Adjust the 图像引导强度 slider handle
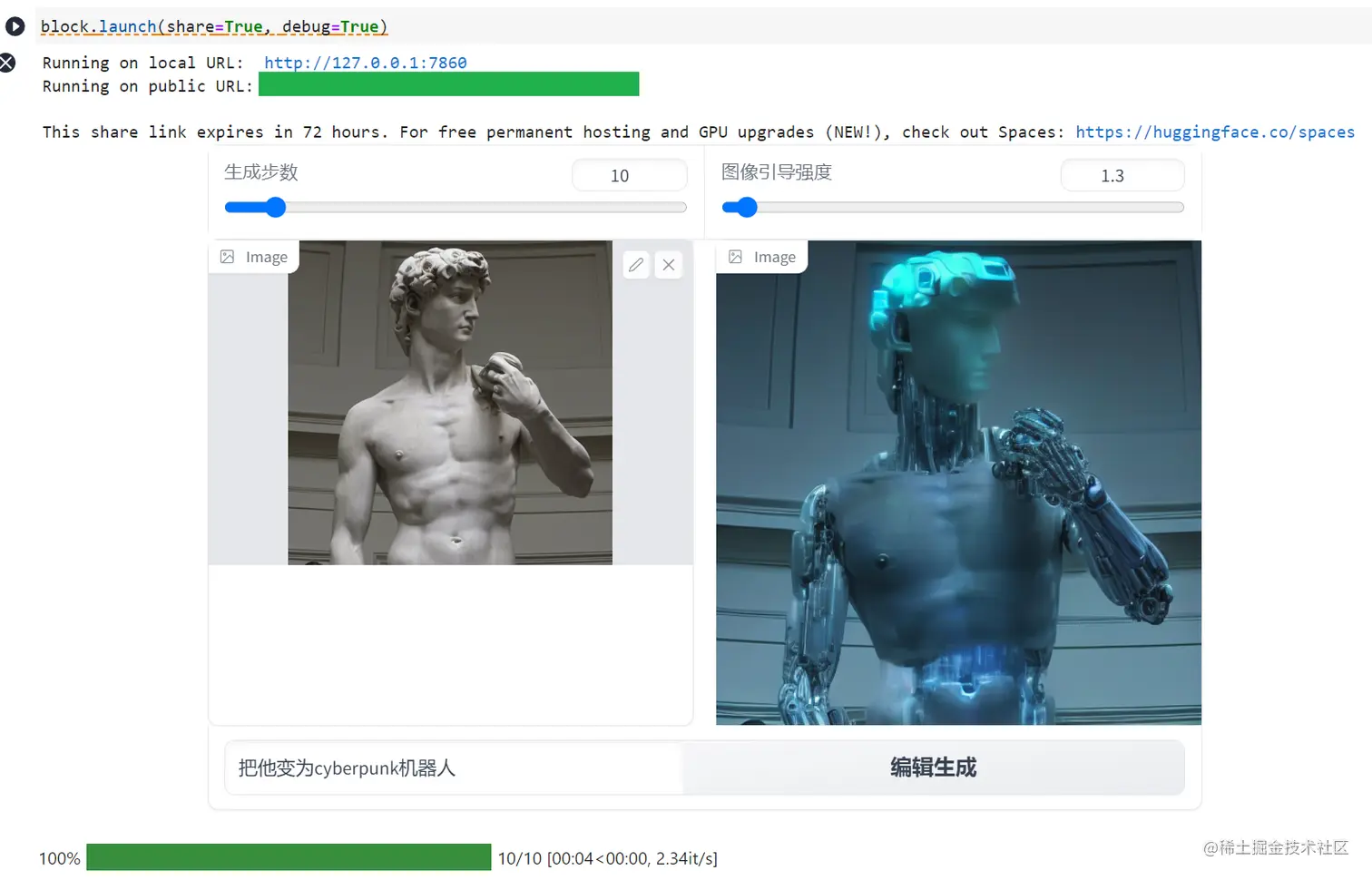Image resolution: width=1372 pixels, height=880 pixels. [746, 208]
